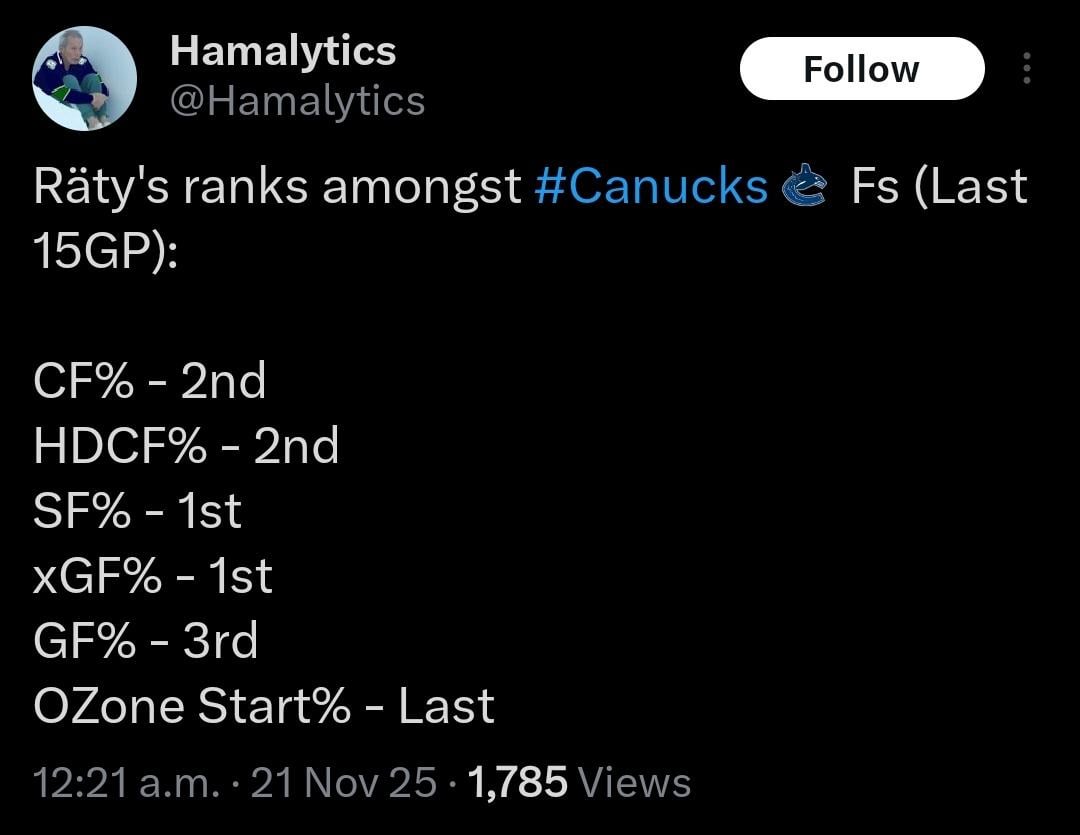
Task: Open the tweet author's profile picture
Action: (x=85, y=77)
